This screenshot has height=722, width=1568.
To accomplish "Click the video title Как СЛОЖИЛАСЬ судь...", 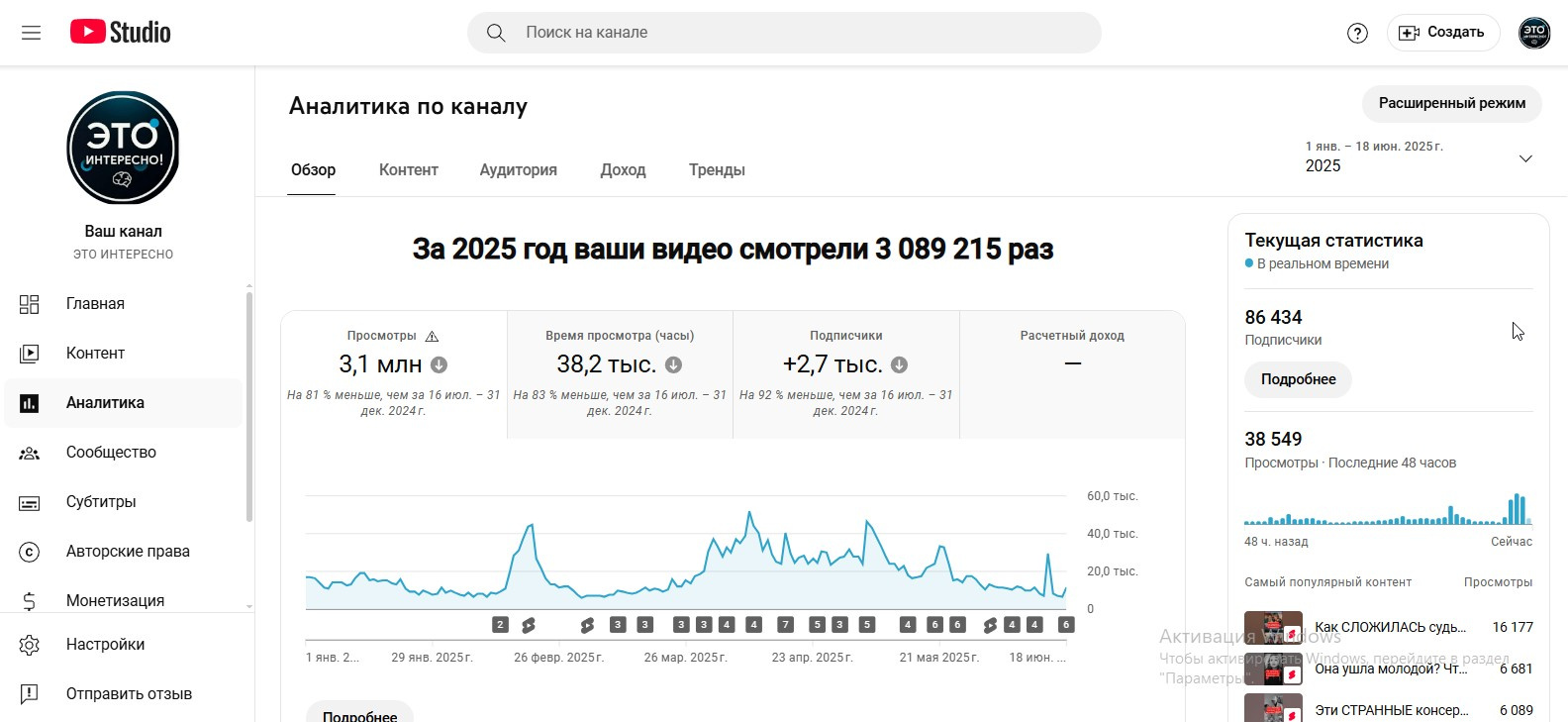I will coord(1390,627).
